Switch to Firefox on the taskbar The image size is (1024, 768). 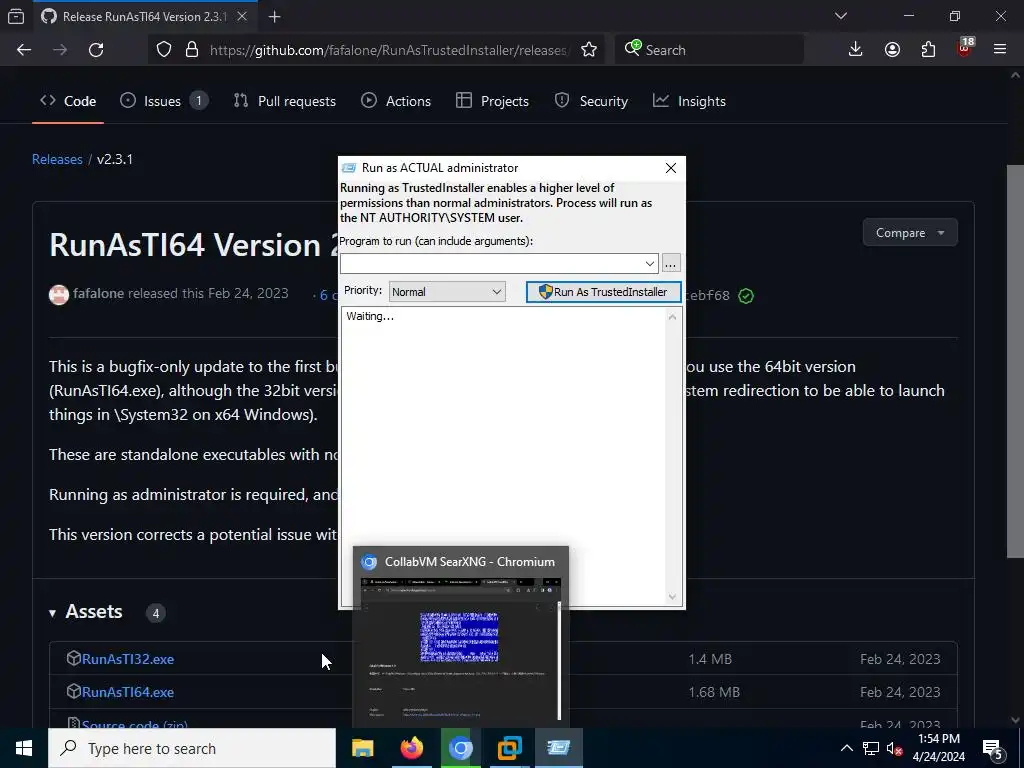pos(411,748)
